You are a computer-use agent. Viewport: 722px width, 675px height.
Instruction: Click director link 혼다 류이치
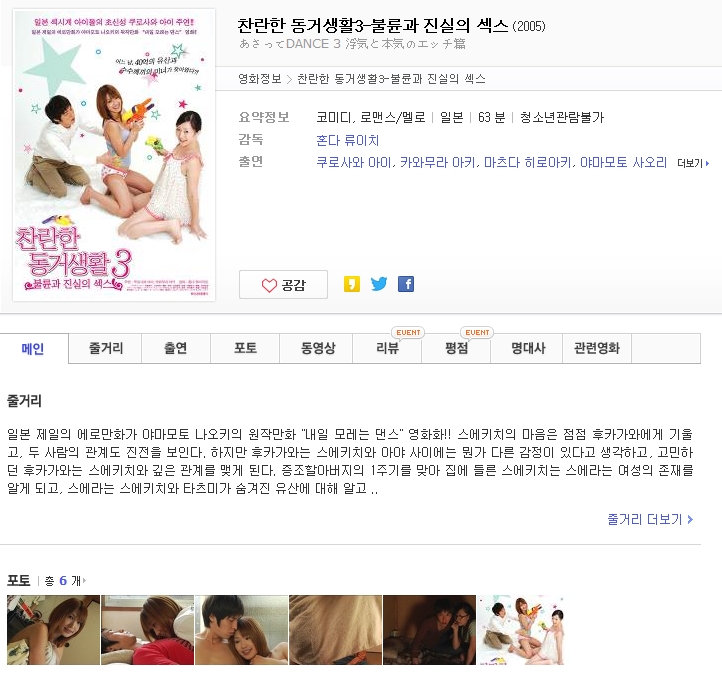[348, 140]
